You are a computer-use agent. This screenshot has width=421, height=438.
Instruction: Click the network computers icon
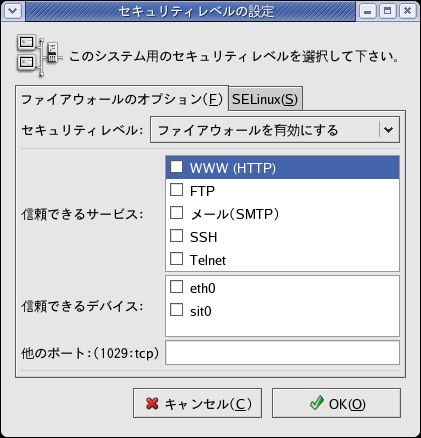coord(39,56)
